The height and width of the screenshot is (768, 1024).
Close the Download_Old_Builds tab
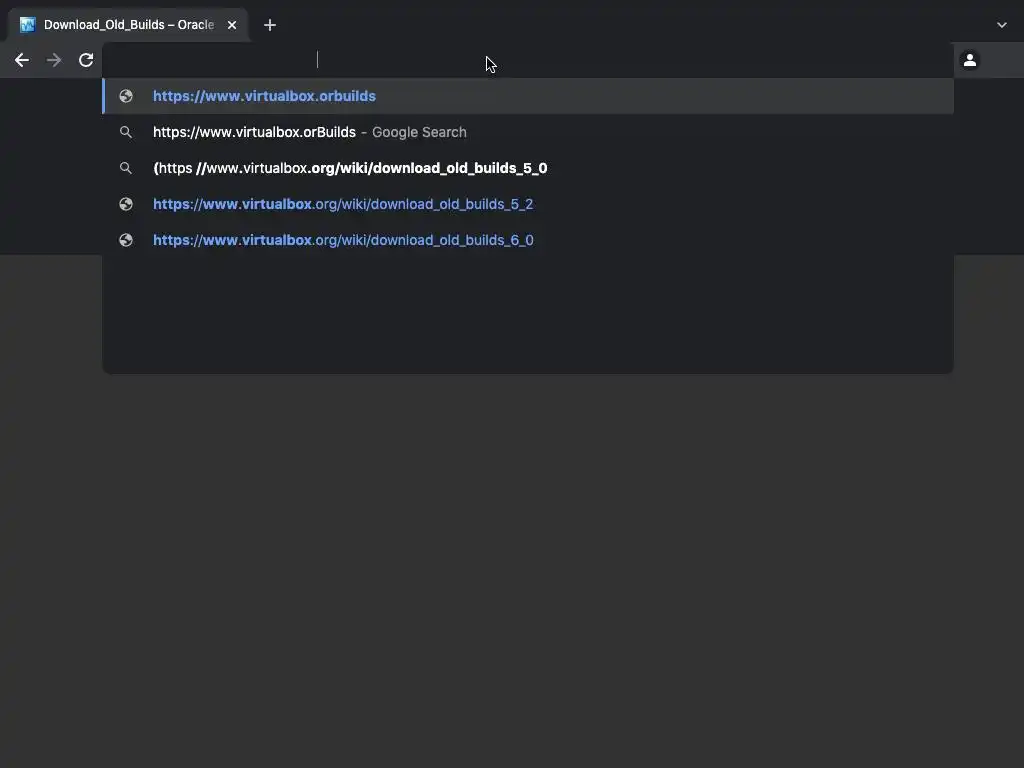pyautogui.click(x=232, y=25)
